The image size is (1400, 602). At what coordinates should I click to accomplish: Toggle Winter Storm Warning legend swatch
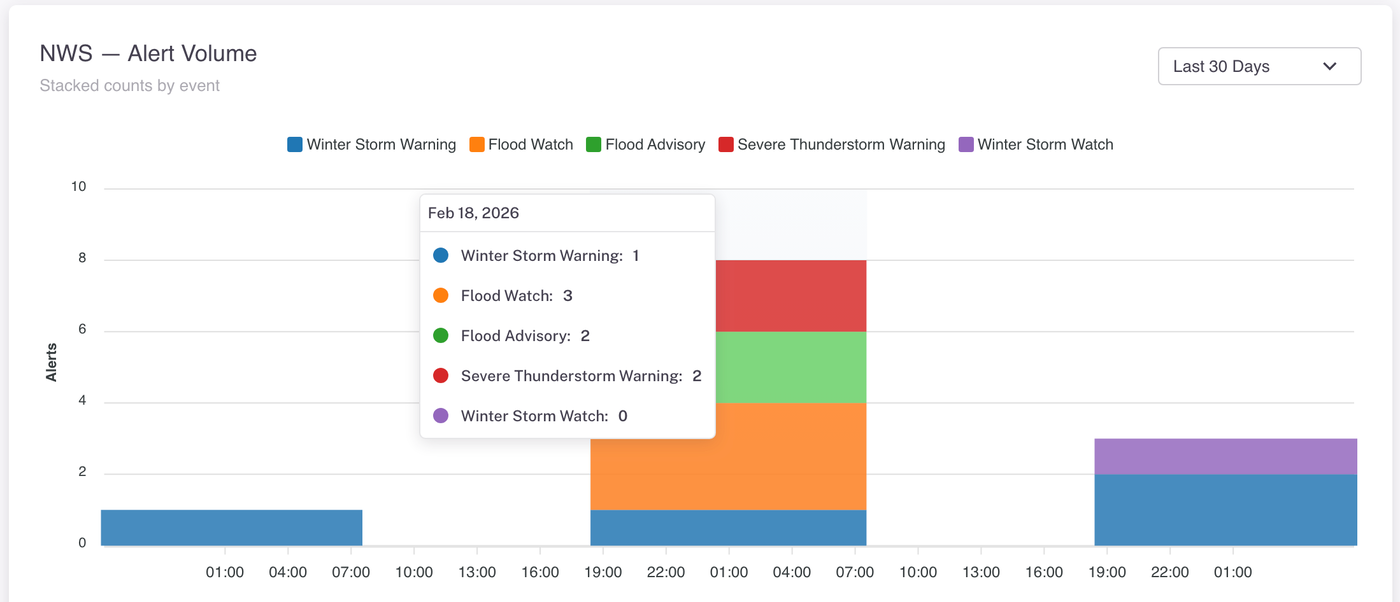pyautogui.click(x=295, y=145)
